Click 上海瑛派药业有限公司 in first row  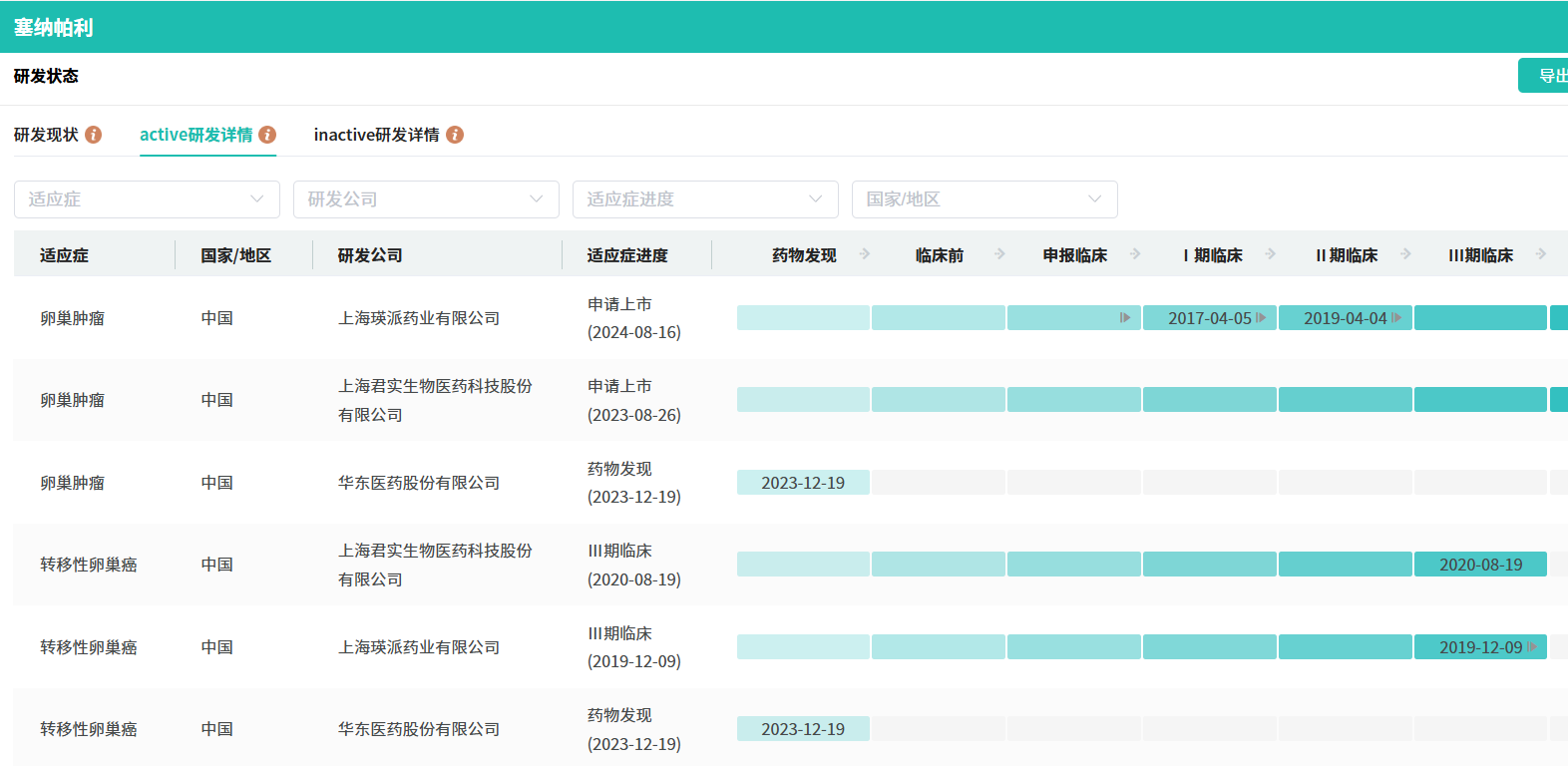419,318
